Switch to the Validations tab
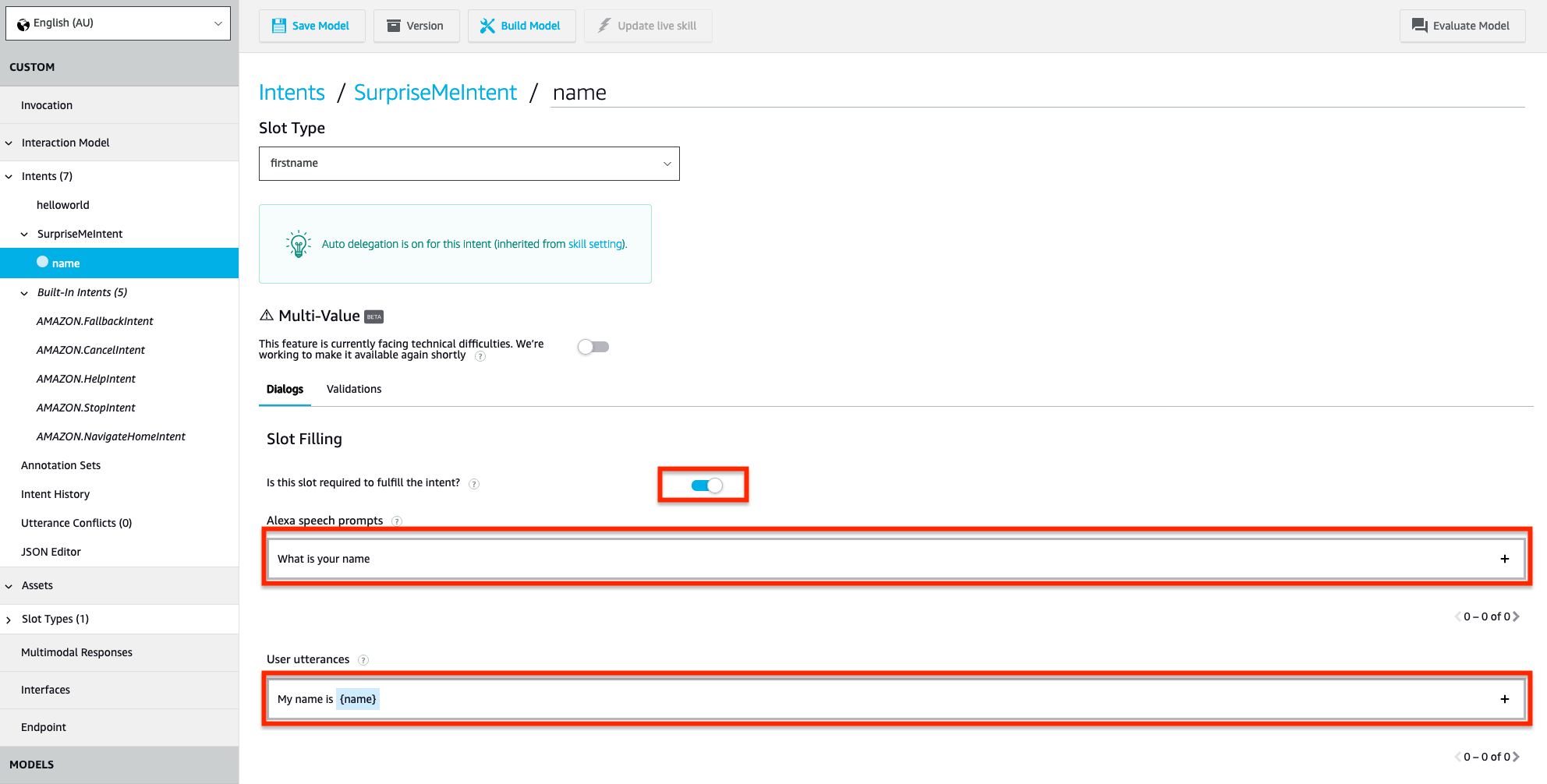Viewport: 1547px width, 784px height. pos(354,389)
